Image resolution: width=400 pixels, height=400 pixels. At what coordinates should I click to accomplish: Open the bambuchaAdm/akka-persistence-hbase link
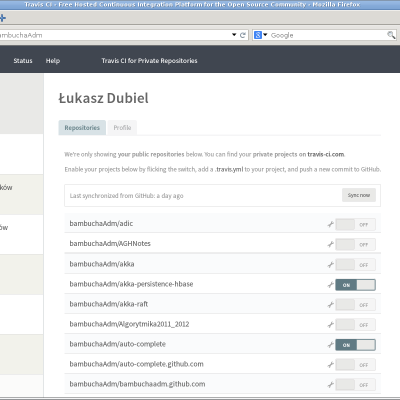[131, 284]
